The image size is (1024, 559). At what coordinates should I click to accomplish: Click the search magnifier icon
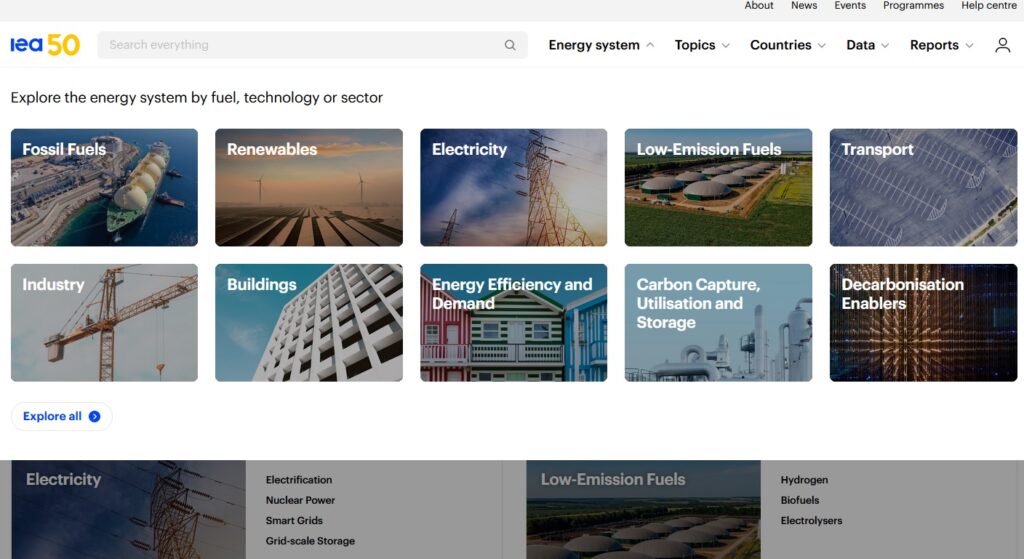510,45
